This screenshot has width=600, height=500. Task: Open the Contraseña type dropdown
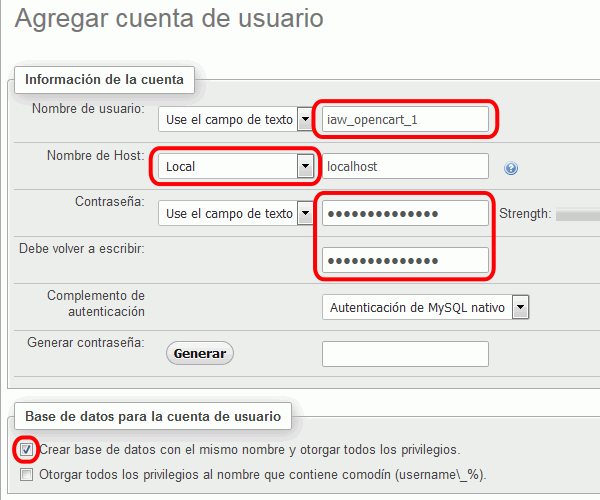236,213
